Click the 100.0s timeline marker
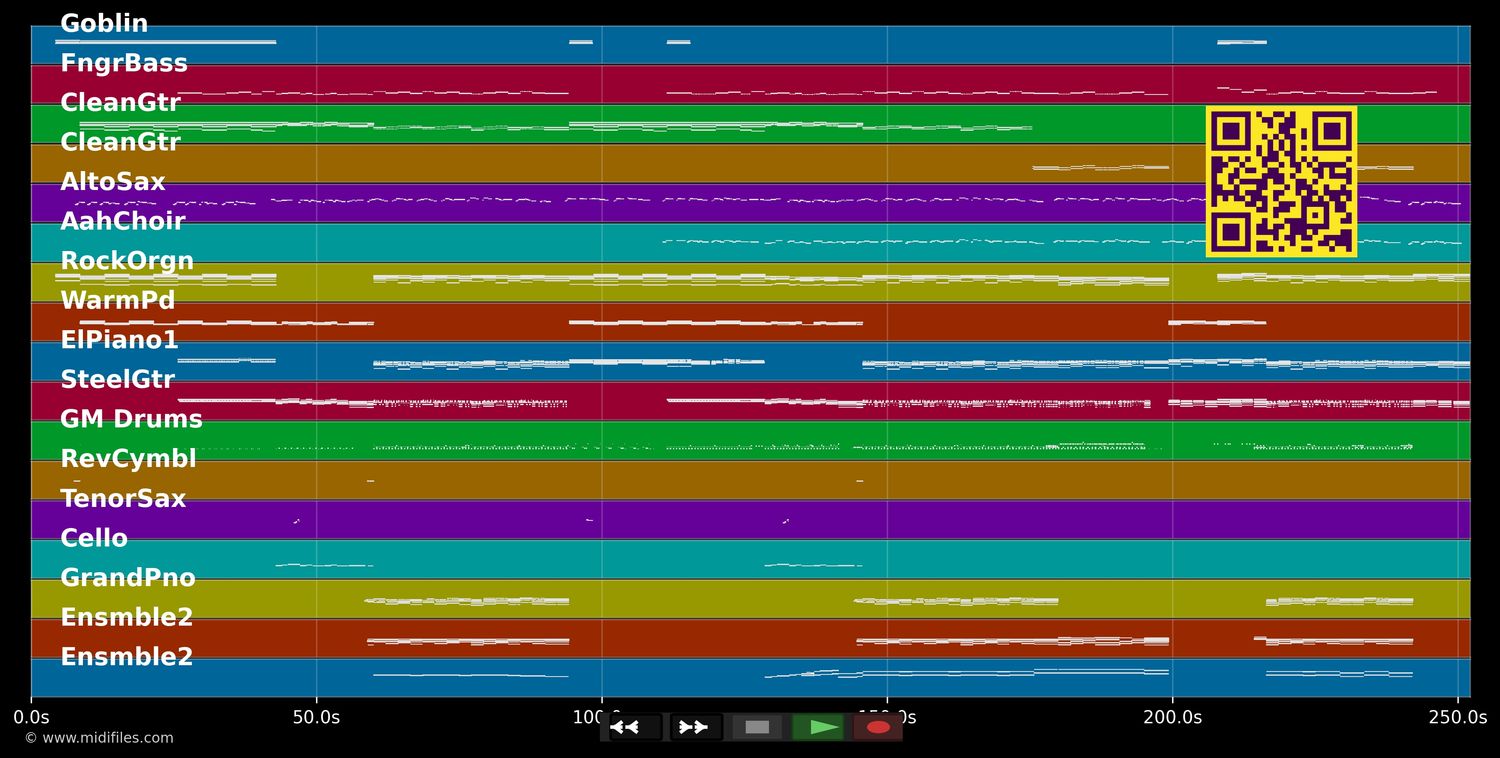The image size is (1500, 758). tap(604, 717)
